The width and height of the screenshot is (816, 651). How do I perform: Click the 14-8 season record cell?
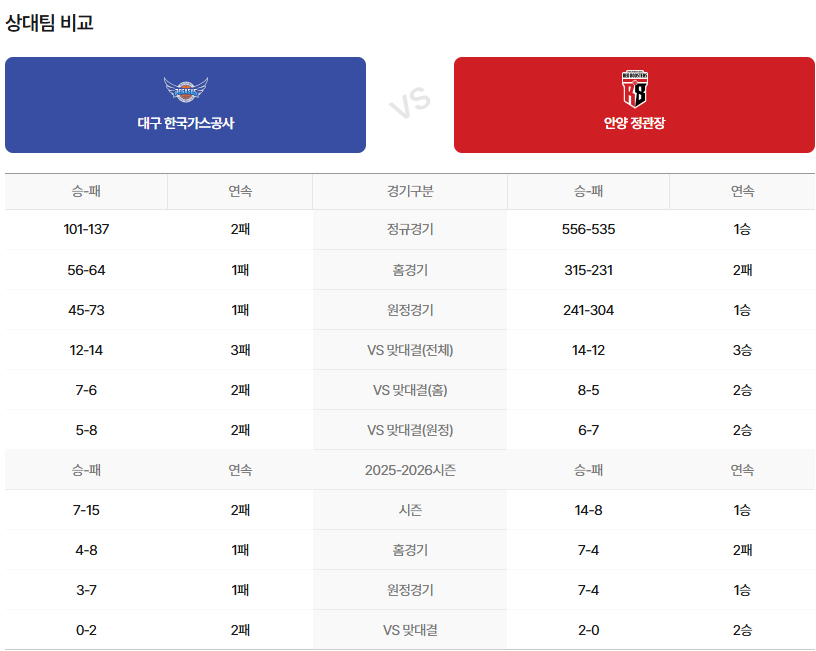(588, 510)
